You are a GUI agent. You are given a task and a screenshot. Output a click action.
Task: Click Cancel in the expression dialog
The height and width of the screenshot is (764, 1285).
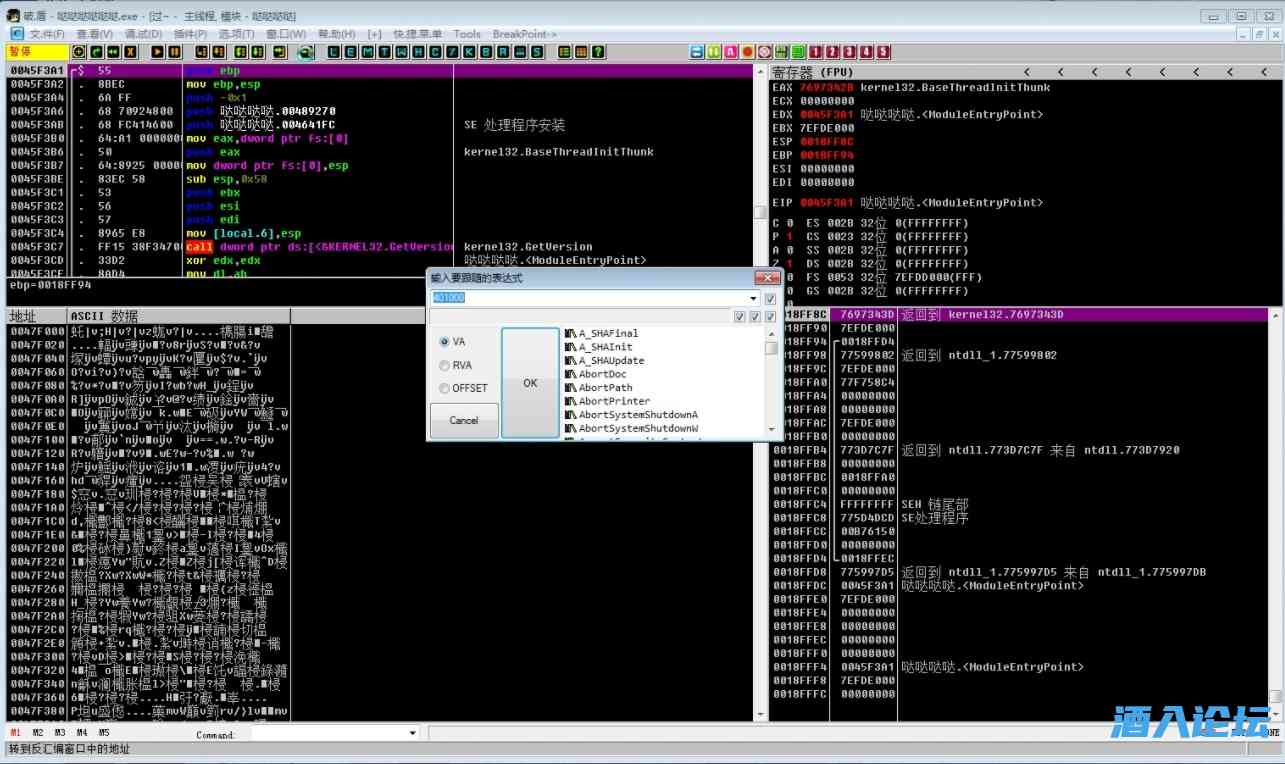click(x=464, y=420)
